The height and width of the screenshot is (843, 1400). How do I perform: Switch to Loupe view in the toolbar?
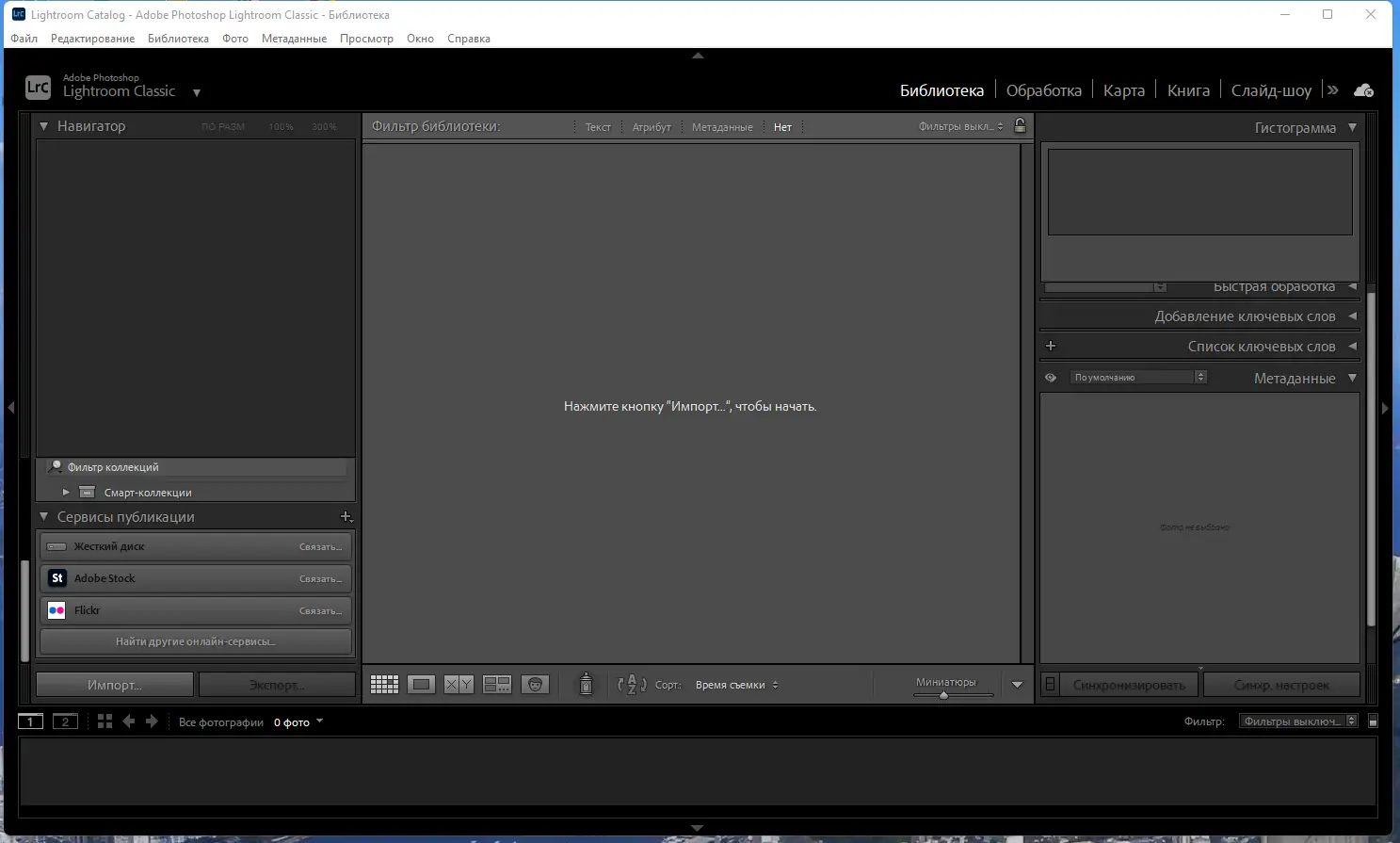[421, 685]
